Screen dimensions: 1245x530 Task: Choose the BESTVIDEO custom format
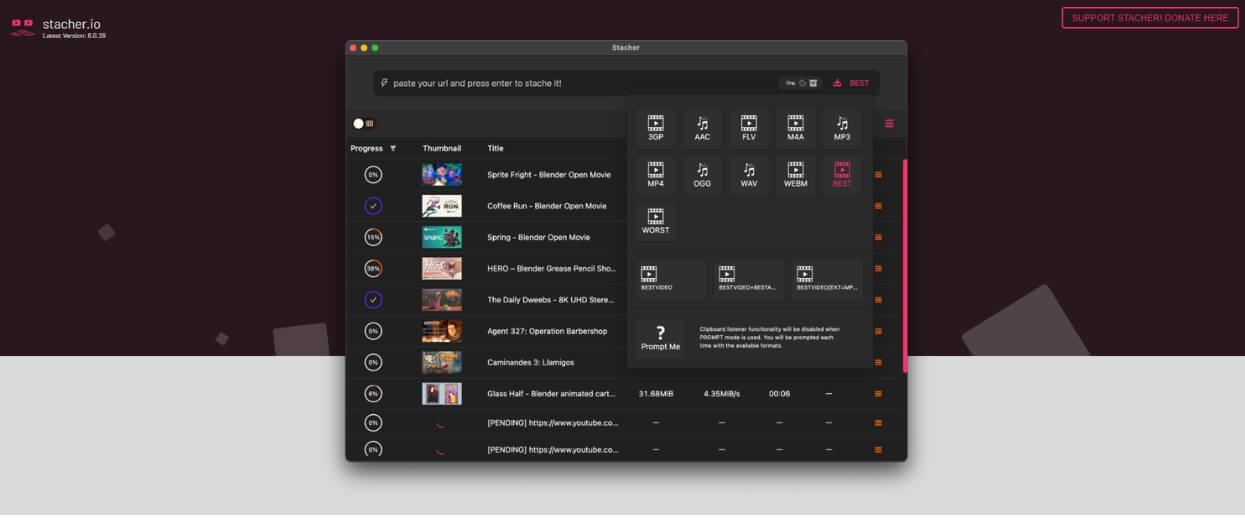point(671,281)
